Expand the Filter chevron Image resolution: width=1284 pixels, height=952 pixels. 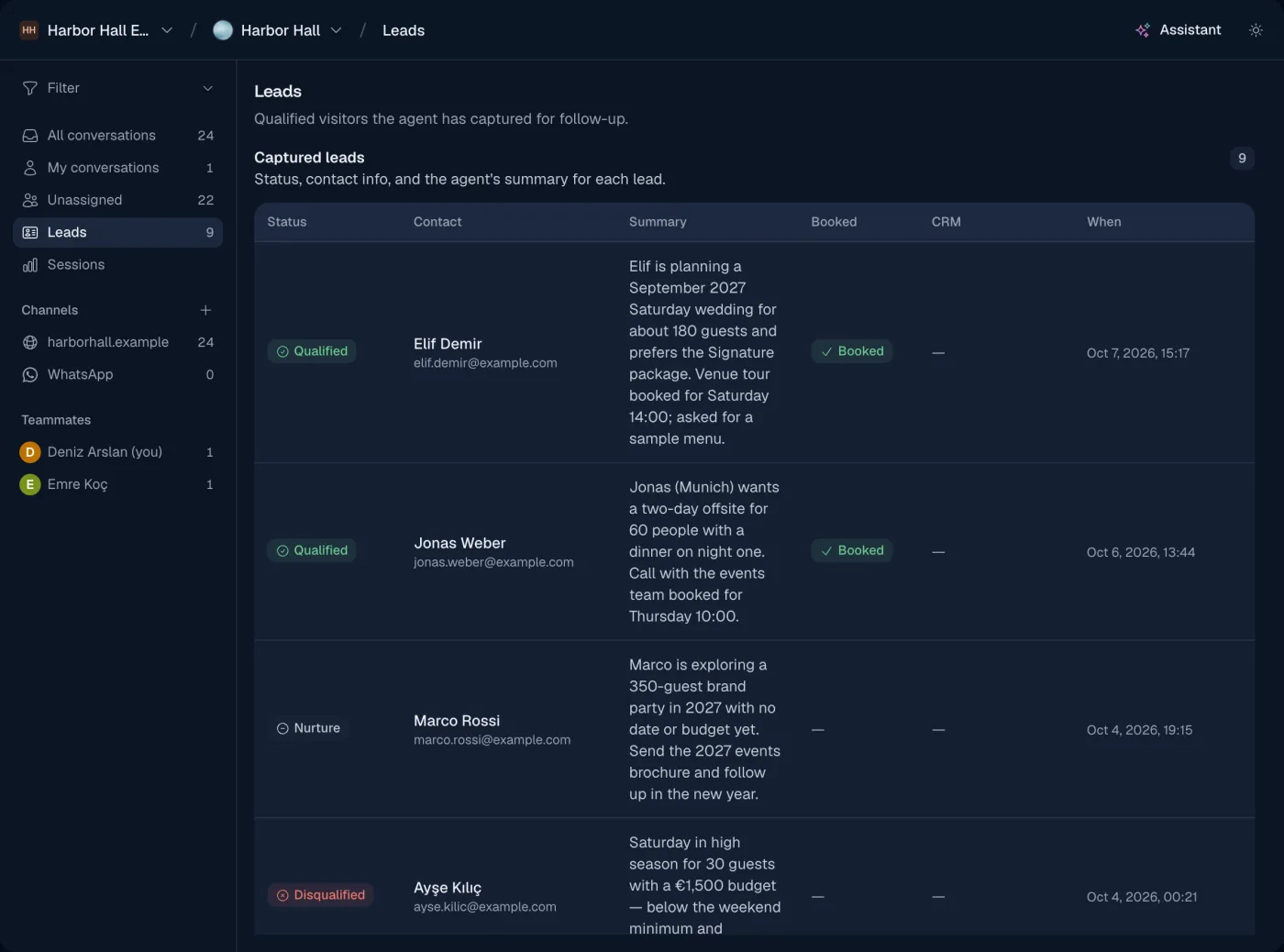[x=208, y=88]
